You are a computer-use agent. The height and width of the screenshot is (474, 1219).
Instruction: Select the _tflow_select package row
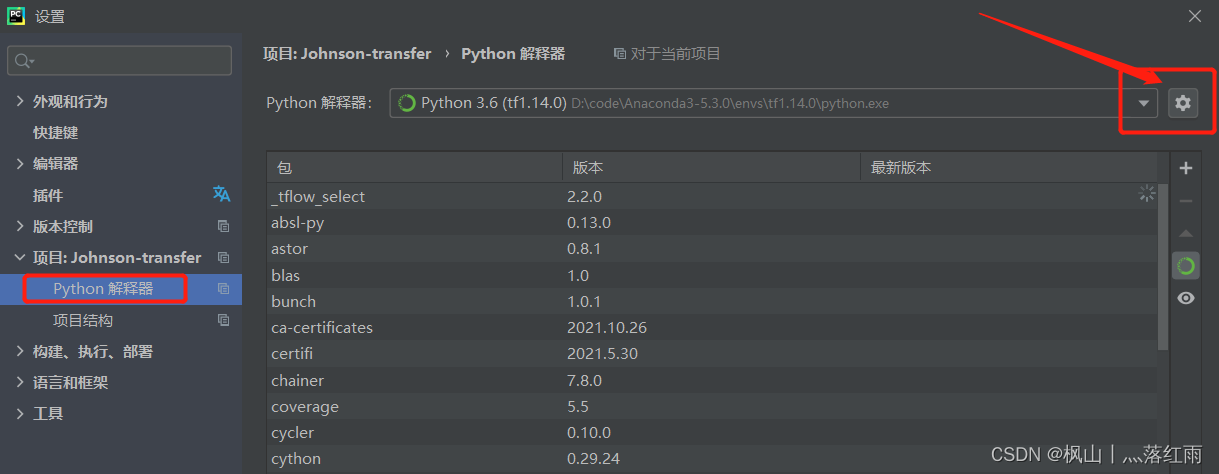point(712,197)
